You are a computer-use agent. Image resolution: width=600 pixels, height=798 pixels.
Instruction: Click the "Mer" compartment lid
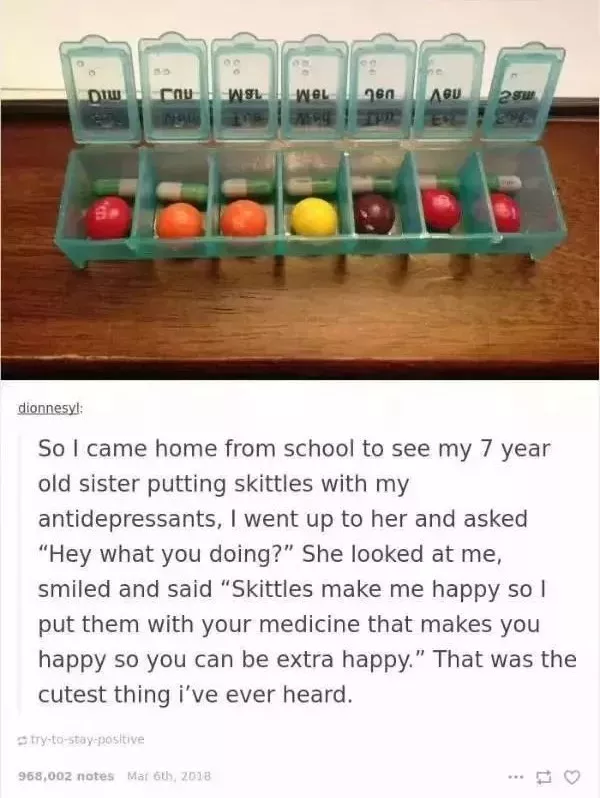click(x=315, y=87)
